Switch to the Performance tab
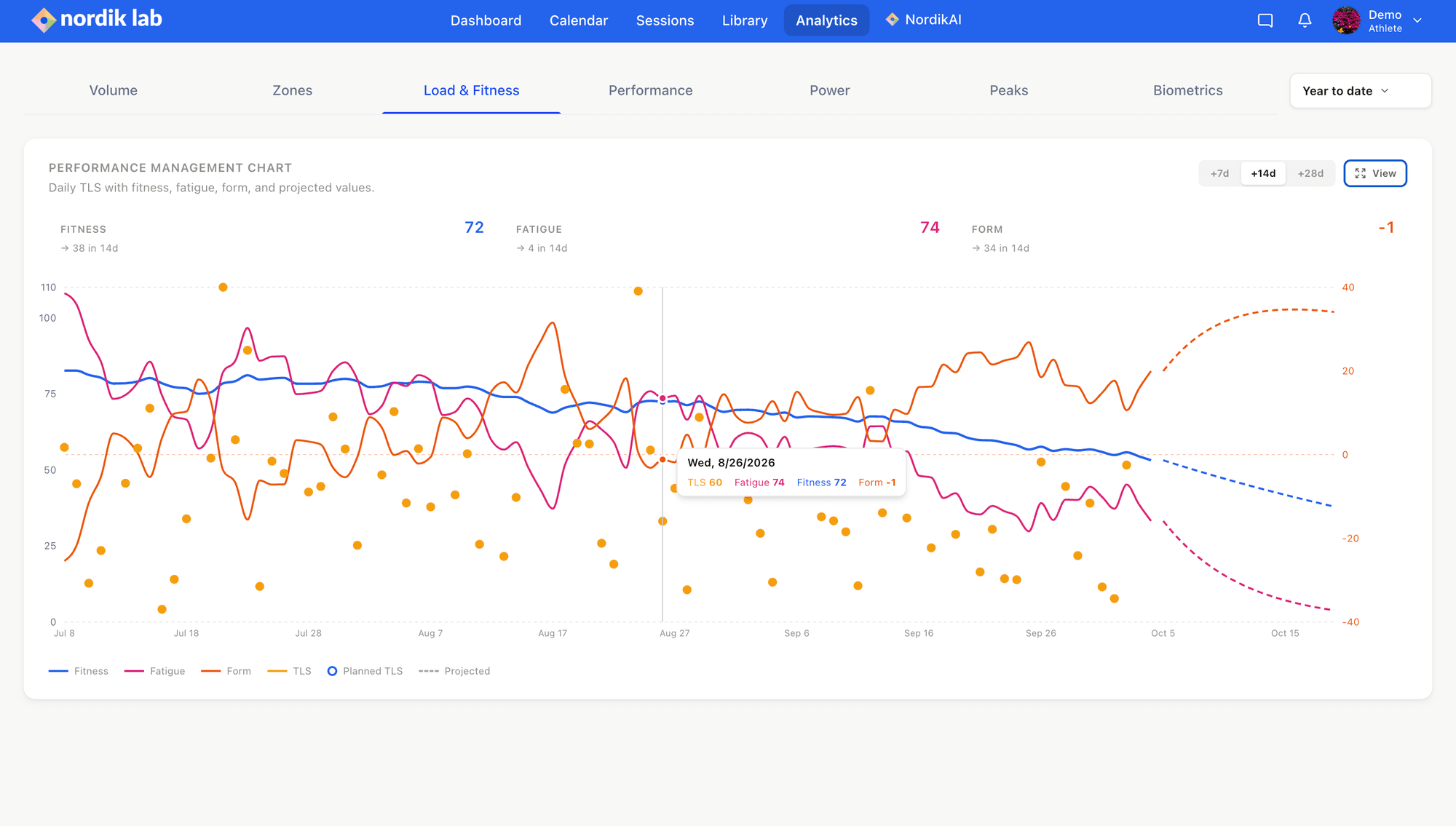1456x826 pixels. coord(651,90)
